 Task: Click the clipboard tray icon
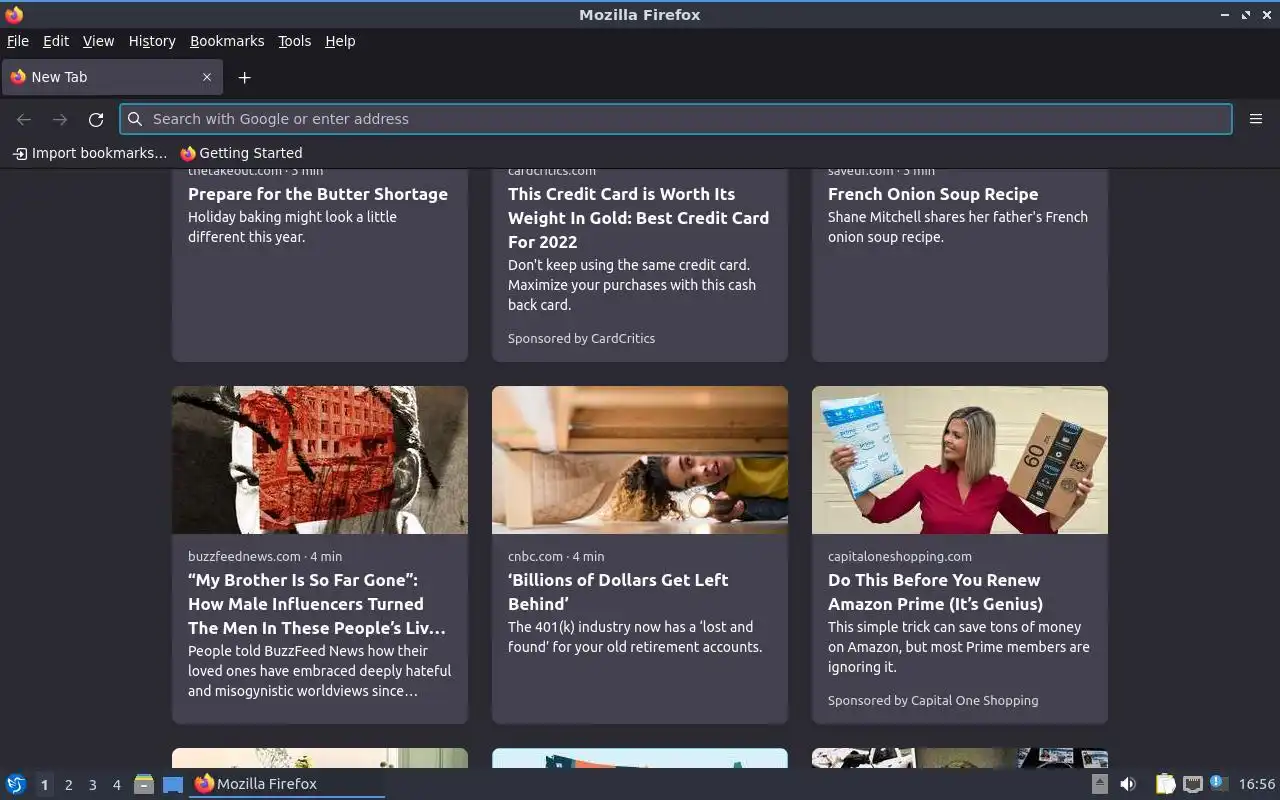(1165, 784)
